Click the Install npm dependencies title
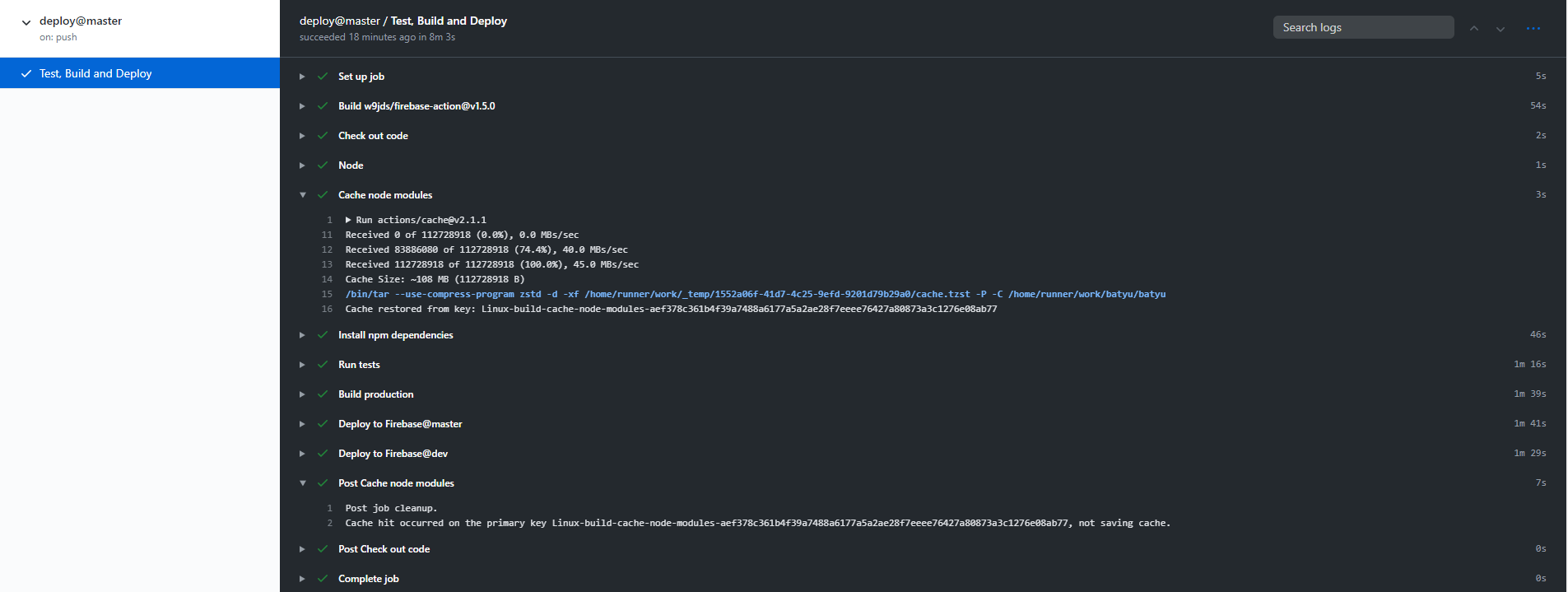 point(396,335)
